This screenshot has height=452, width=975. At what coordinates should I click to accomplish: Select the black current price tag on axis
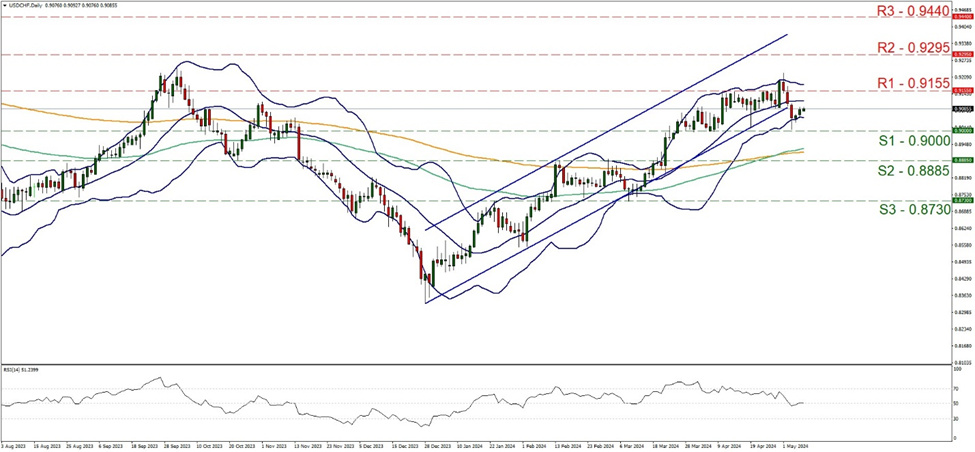coord(962,108)
